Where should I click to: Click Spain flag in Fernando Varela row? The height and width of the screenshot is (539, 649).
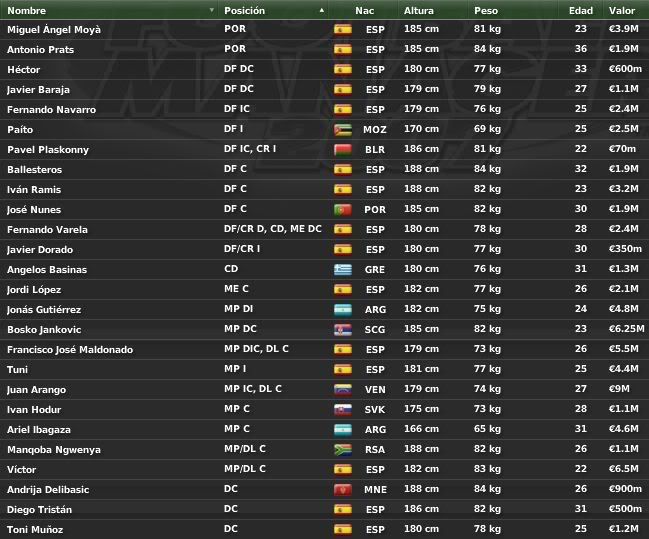pyautogui.click(x=343, y=229)
